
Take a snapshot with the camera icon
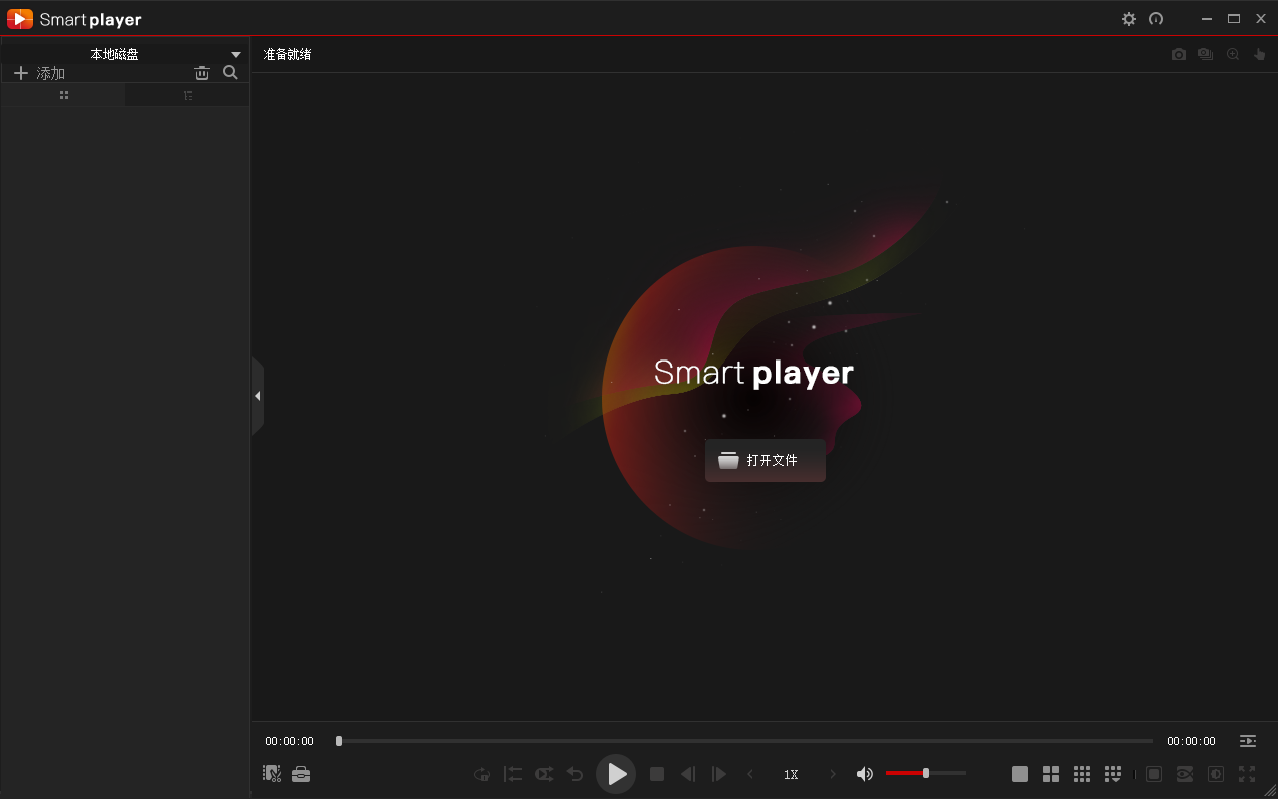tap(1179, 55)
